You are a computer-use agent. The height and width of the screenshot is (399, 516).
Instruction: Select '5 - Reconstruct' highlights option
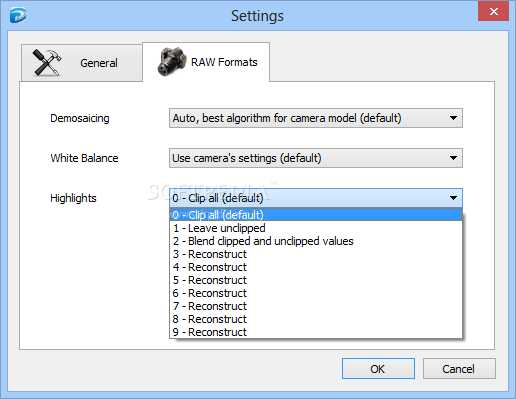point(316,280)
